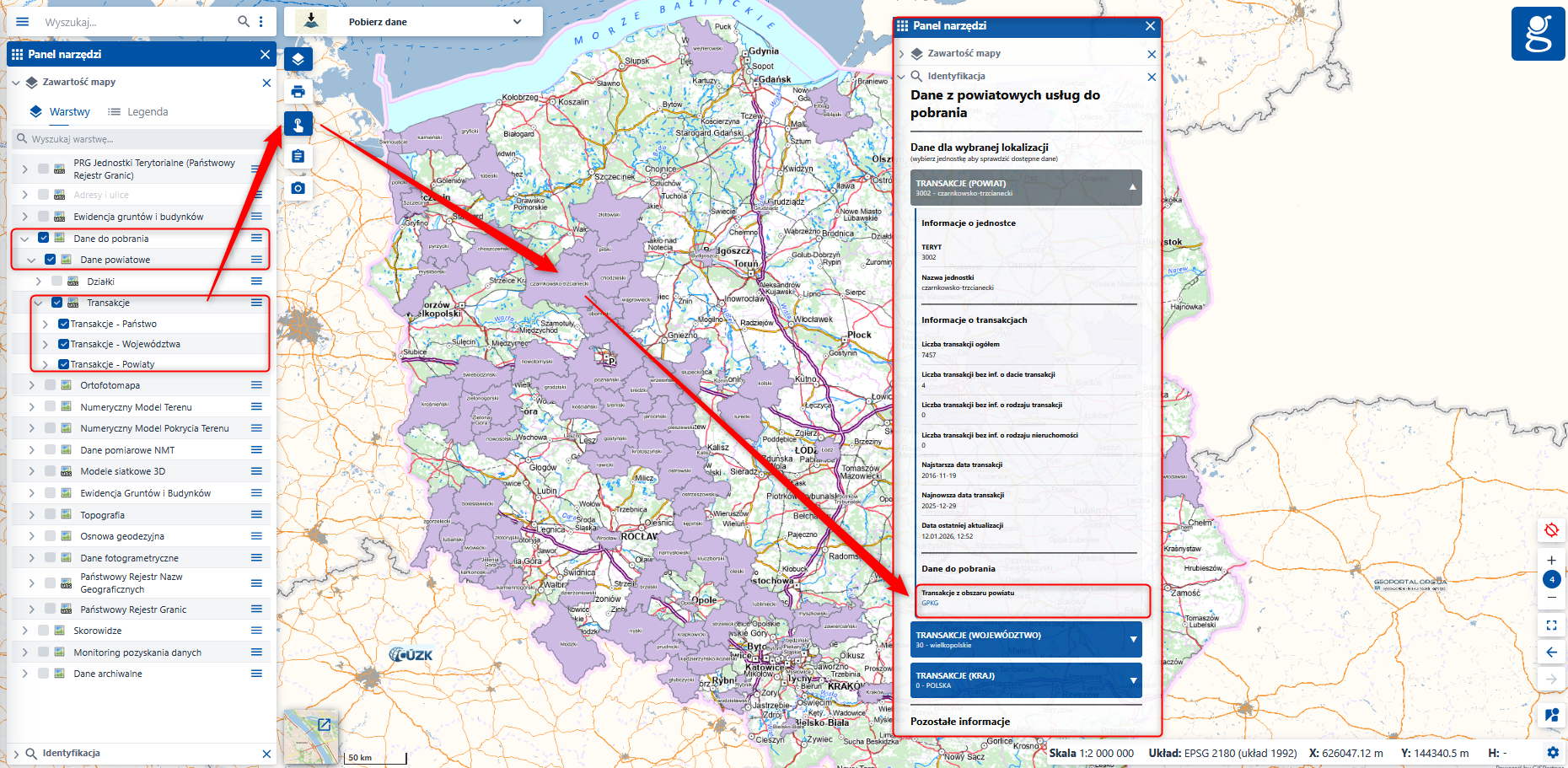Zoom in with the plus button

click(1552, 559)
